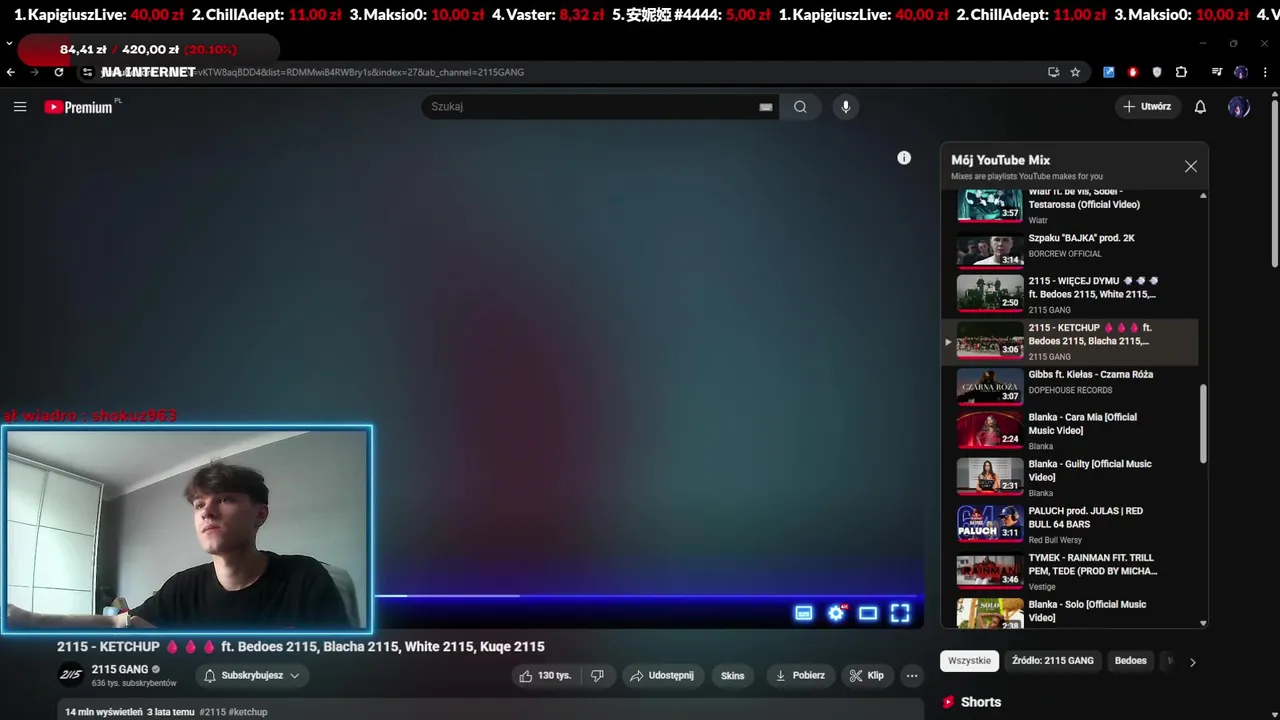Play PALUCH Red Bull 64 Bars item
Viewport: 1280px width, 720px height.
(1070, 525)
